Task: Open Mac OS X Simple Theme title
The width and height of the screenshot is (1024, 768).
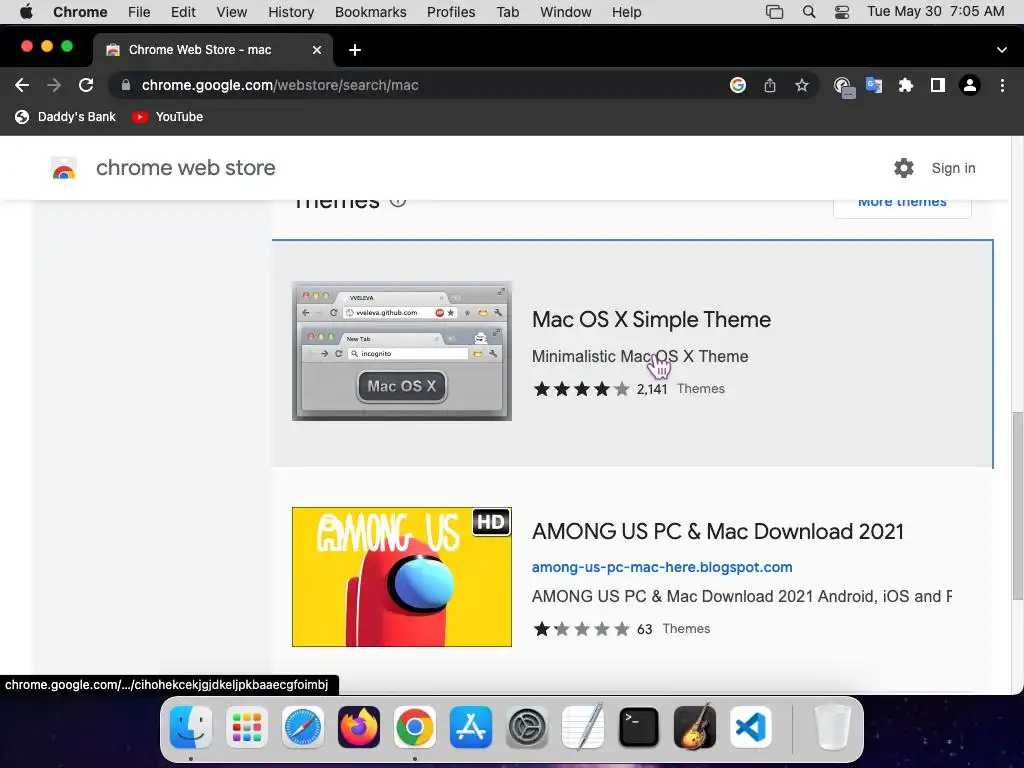Action: pyautogui.click(x=651, y=319)
